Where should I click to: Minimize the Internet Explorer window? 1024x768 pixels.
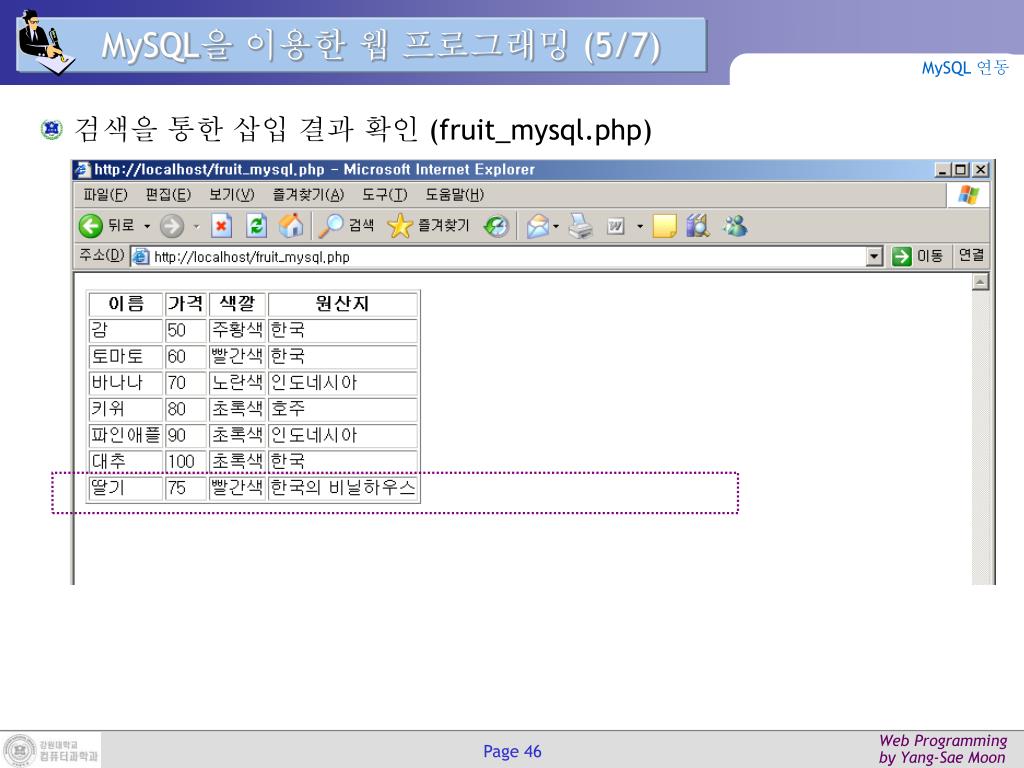[942, 170]
